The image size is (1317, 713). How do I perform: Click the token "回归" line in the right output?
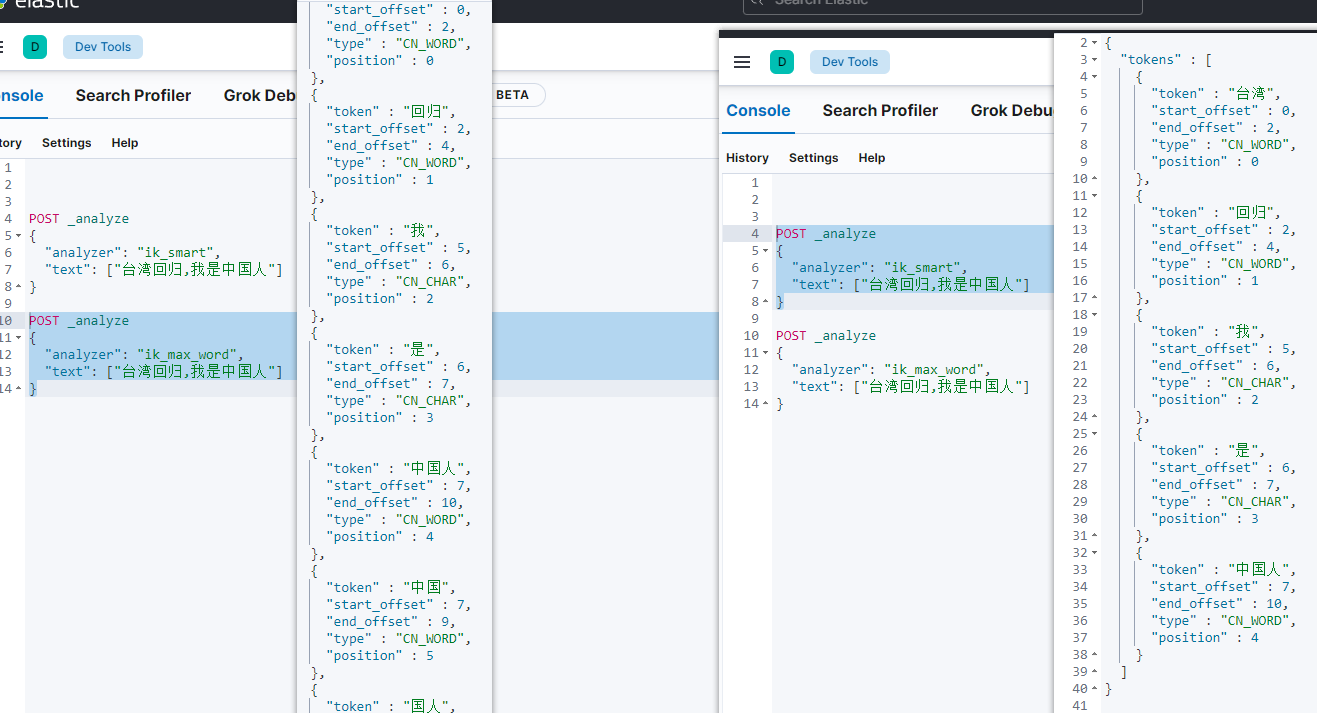1216,213
